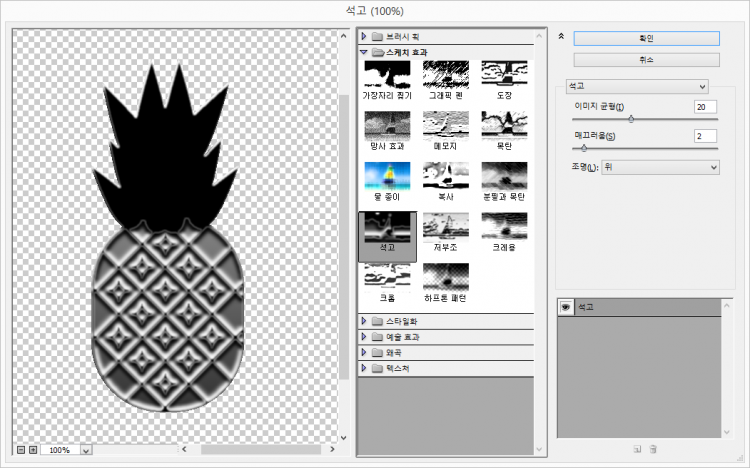Collapse filter thumbnails with double-arrow button

point(561,36)
